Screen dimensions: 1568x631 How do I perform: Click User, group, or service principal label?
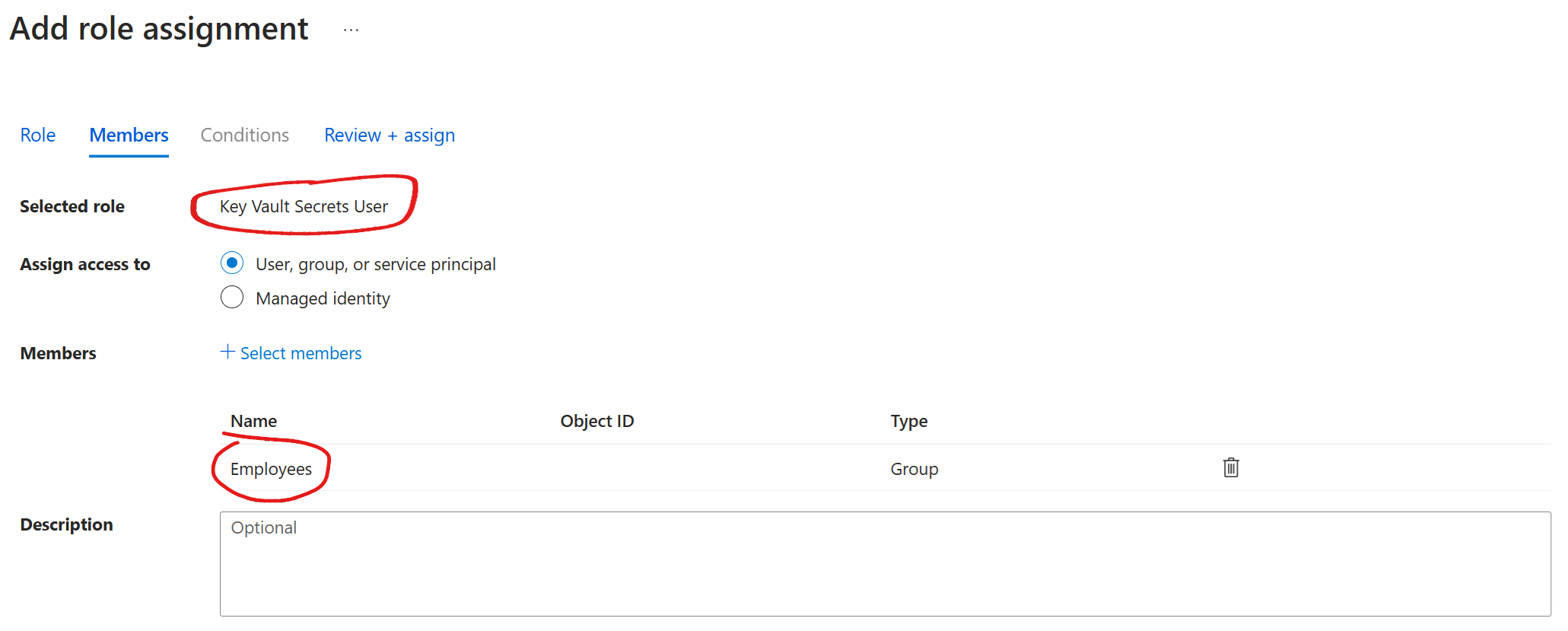pyautogui.click(x=375, y=264)
